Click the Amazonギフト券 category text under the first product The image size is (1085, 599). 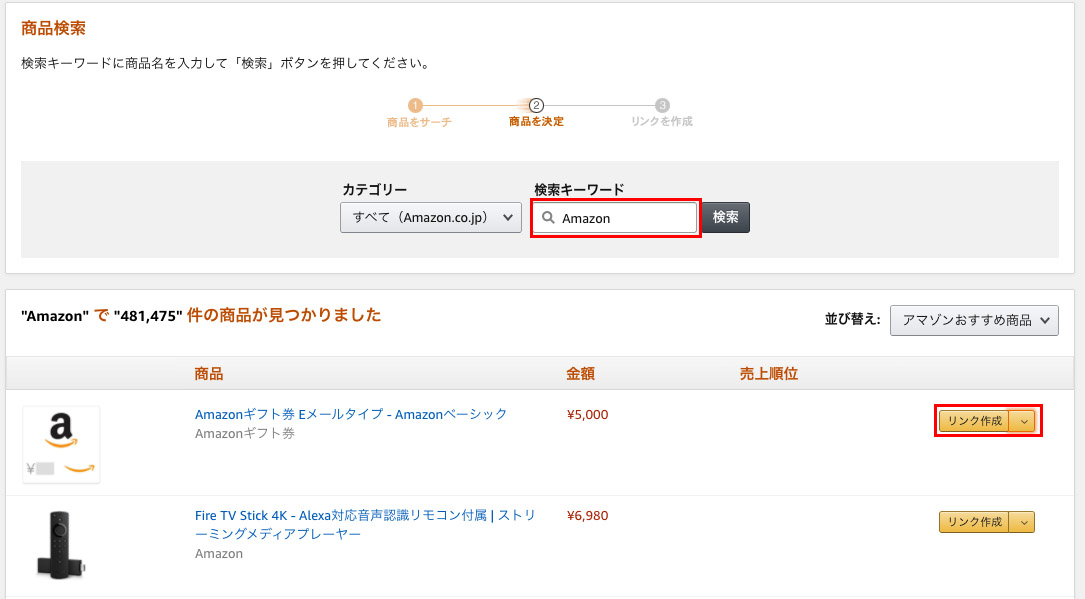[244, 434]
